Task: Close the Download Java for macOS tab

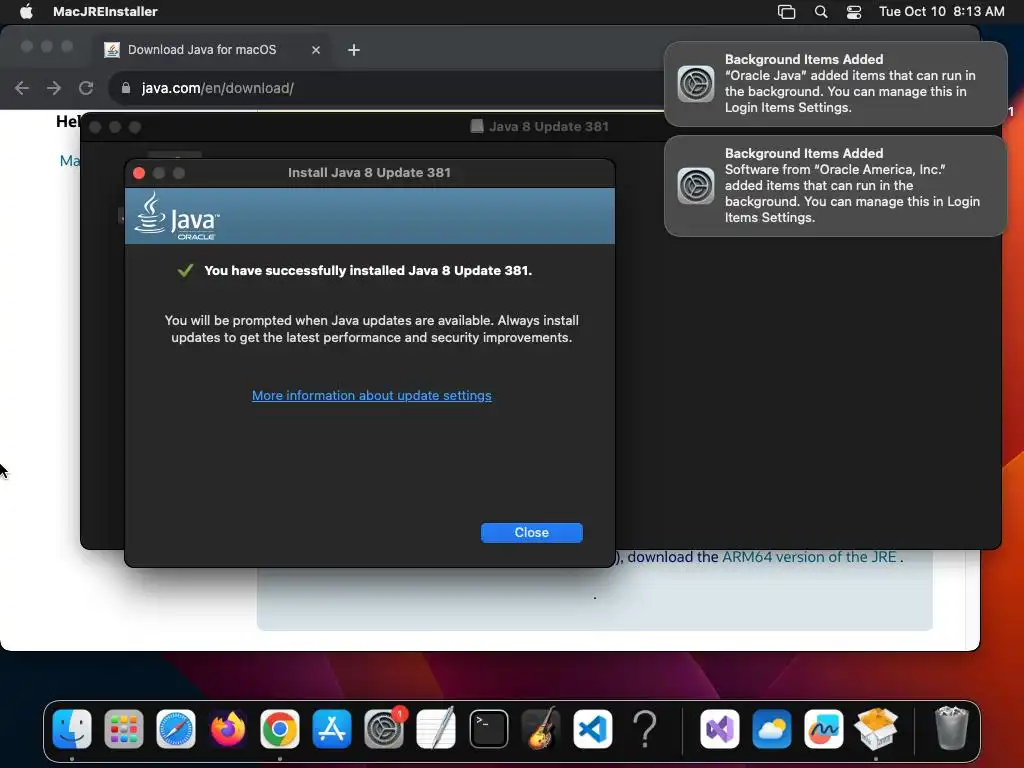Action: point(316,50)
